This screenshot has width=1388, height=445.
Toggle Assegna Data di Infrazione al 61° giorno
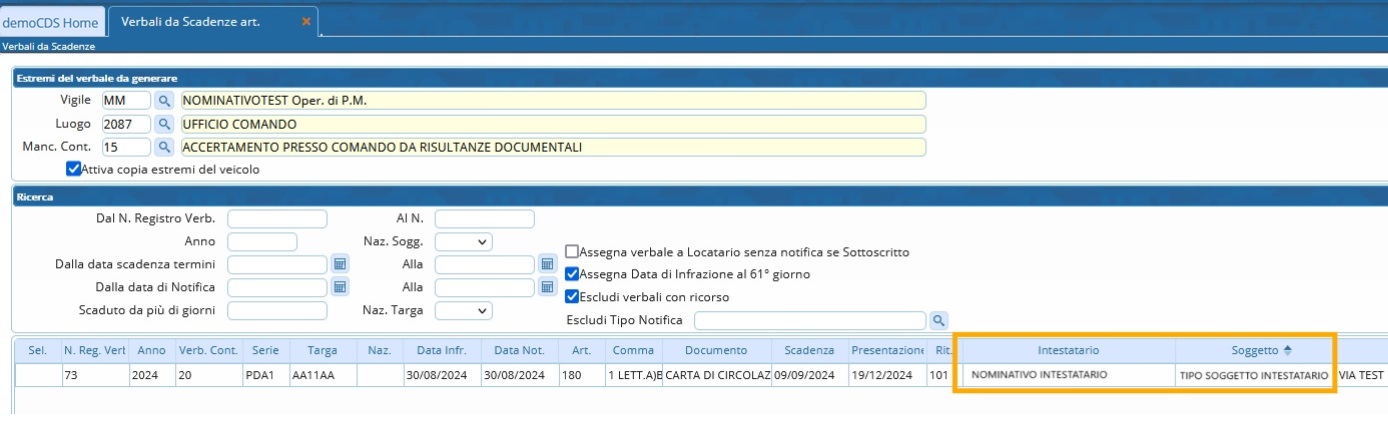pyautogui.click(x=572, y=274)
